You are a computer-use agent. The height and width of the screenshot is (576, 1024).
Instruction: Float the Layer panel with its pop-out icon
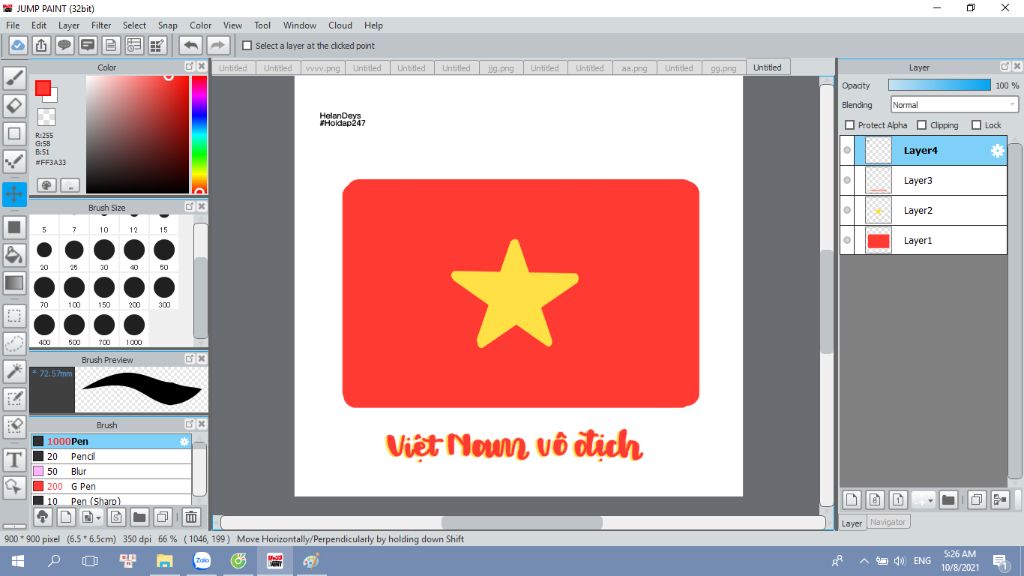(1004, 67)
